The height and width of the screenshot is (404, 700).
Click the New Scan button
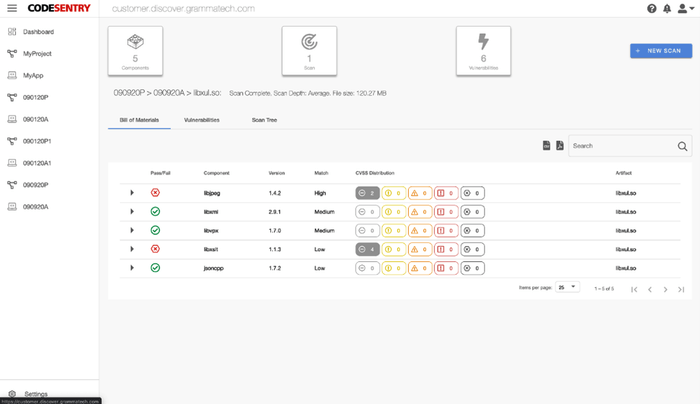click(x=660, y=51)
